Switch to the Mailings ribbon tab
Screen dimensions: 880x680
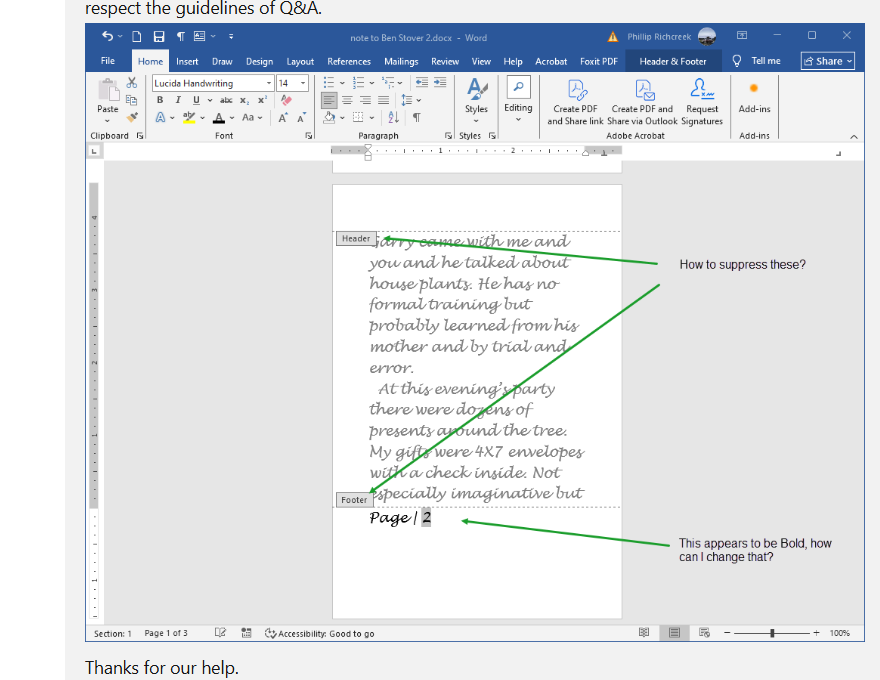pos(401,60)
